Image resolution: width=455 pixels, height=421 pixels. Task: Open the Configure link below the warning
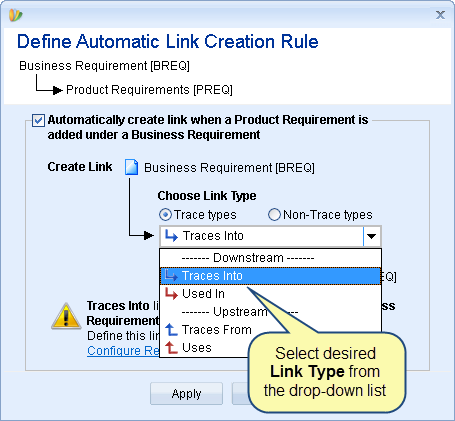[x=123, y=351]
